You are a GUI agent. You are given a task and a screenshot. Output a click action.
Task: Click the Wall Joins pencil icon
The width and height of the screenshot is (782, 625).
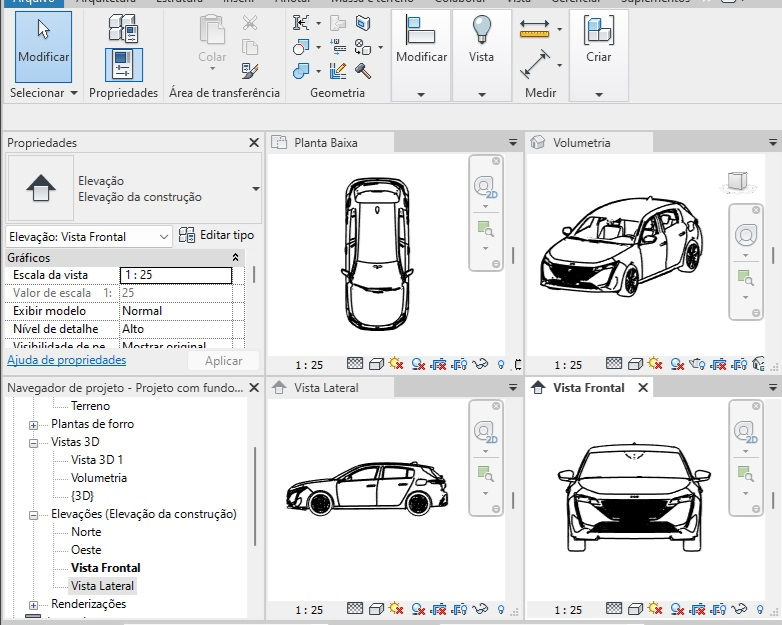(338, 71)
